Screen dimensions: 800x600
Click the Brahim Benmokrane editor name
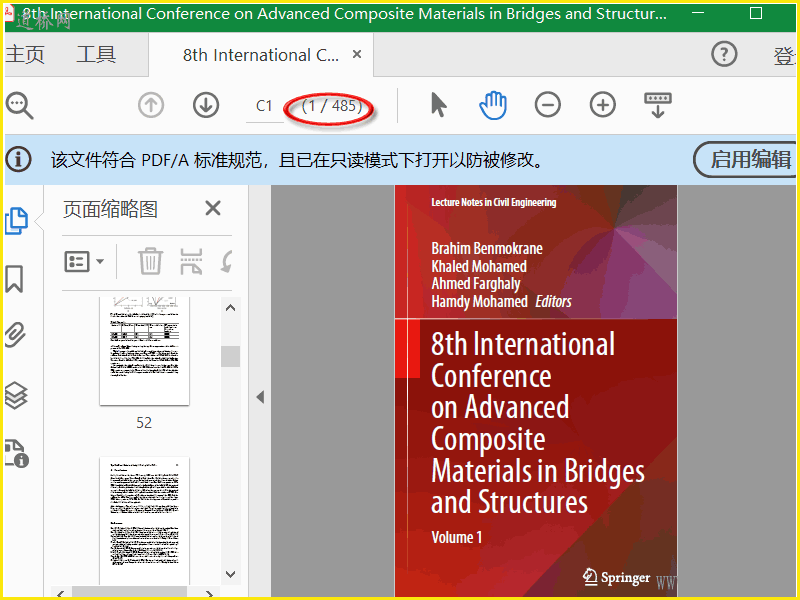pos(487,248)
